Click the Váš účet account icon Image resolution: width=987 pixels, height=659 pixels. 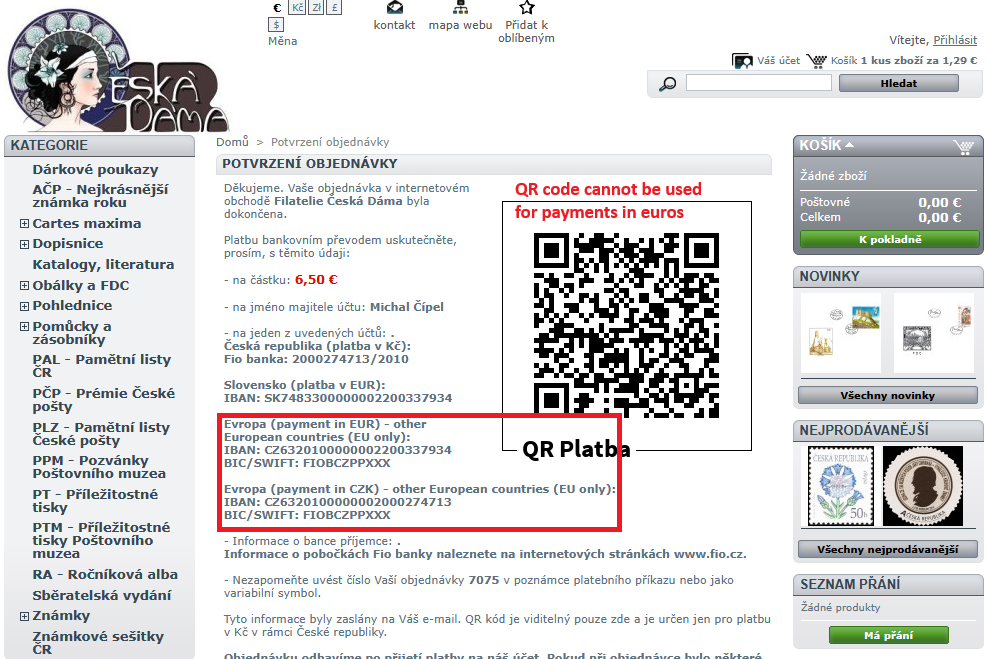[x=742, y=61]
